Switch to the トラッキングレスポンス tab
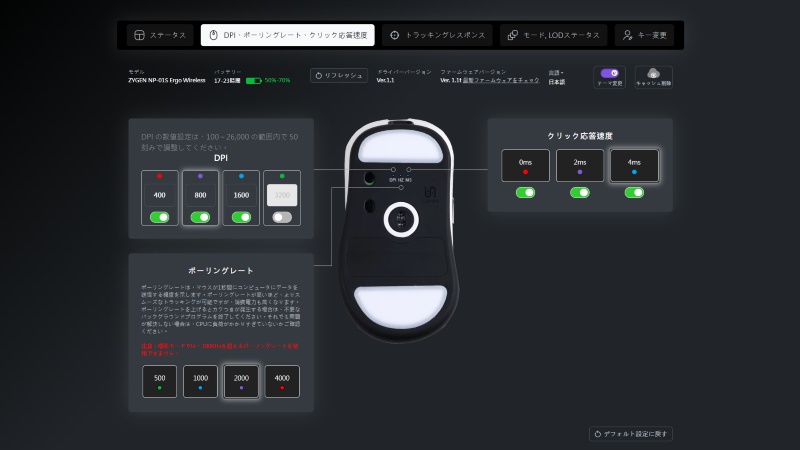Image resolution: width=800 pixels, height=450 pixels. (438, 35)
